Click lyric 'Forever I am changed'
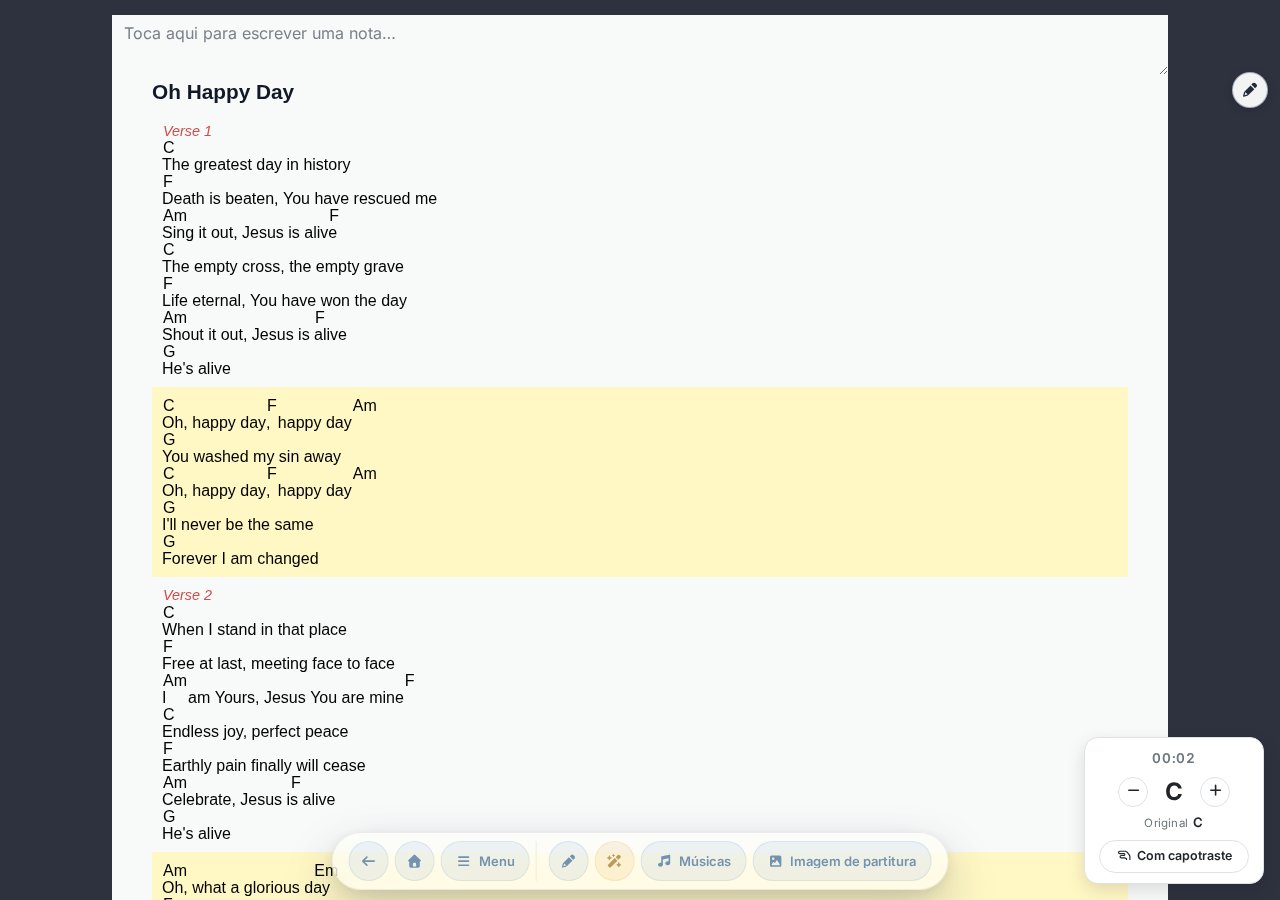 coord(240,559)
